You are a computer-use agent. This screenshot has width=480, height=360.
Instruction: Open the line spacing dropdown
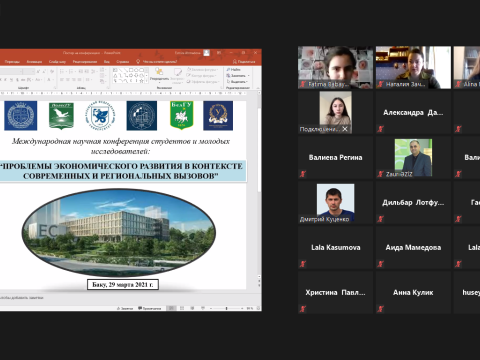(94, 71)
